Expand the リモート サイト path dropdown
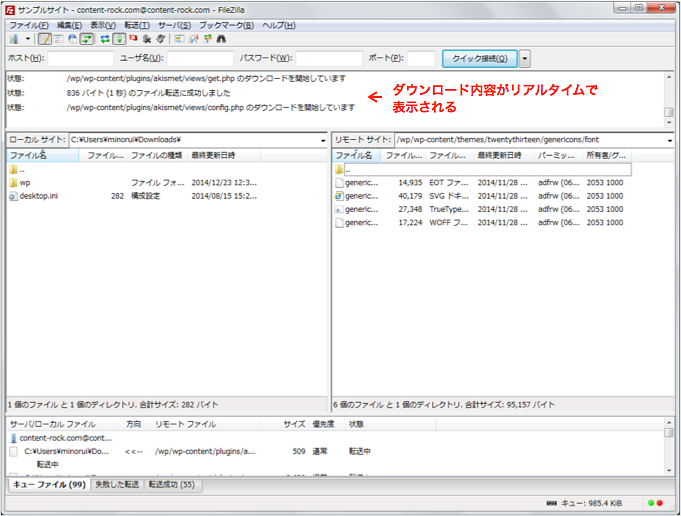 [x=669, y=140]
